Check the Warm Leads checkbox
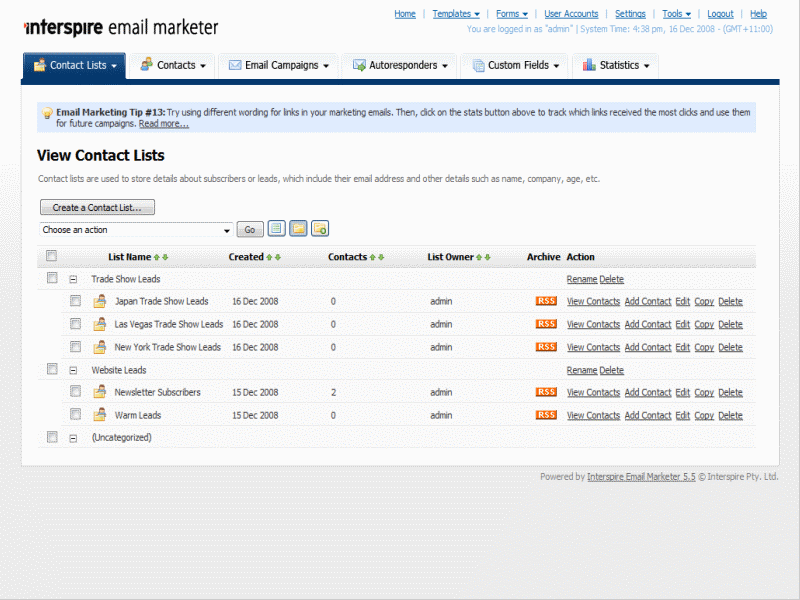This screenshot has height=600, width=800. pos(76,414)
